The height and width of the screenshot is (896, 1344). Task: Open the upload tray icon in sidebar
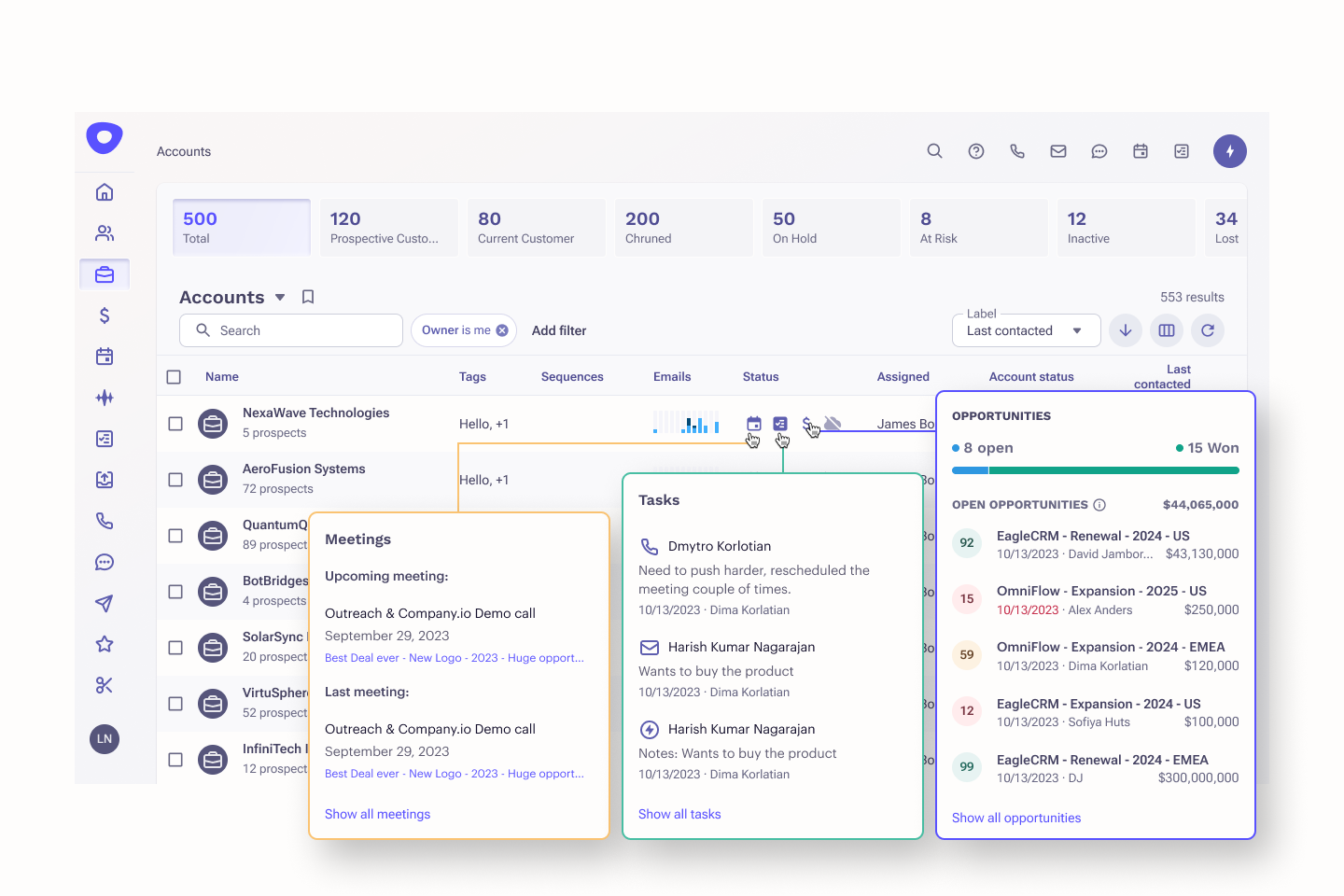pyautogui.click(x=105, y=480)
